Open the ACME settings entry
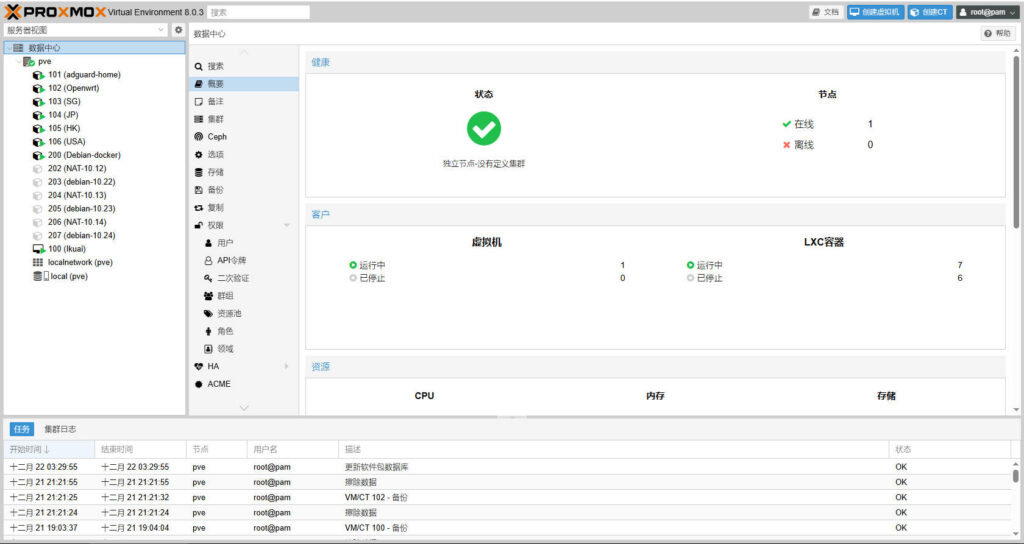The width and height of the screenshot is (1024, 544). pyautogui.click(x=218, y=384)
